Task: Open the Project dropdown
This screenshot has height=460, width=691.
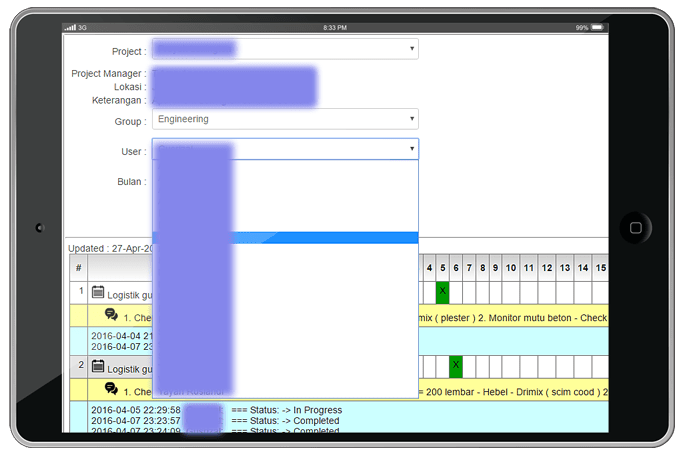Action: 285,49
